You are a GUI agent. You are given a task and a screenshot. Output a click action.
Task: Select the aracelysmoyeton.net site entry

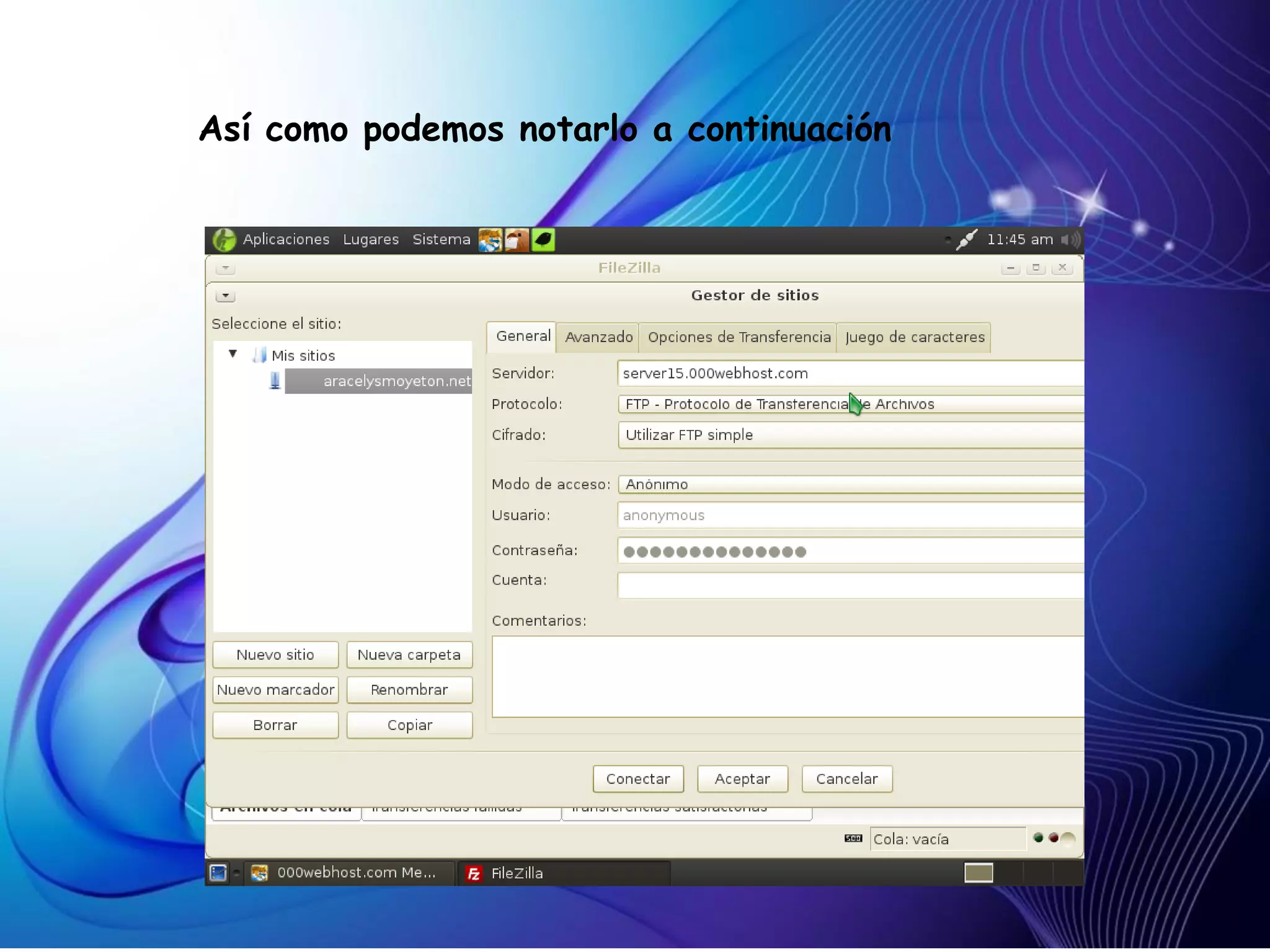point(396,381)
